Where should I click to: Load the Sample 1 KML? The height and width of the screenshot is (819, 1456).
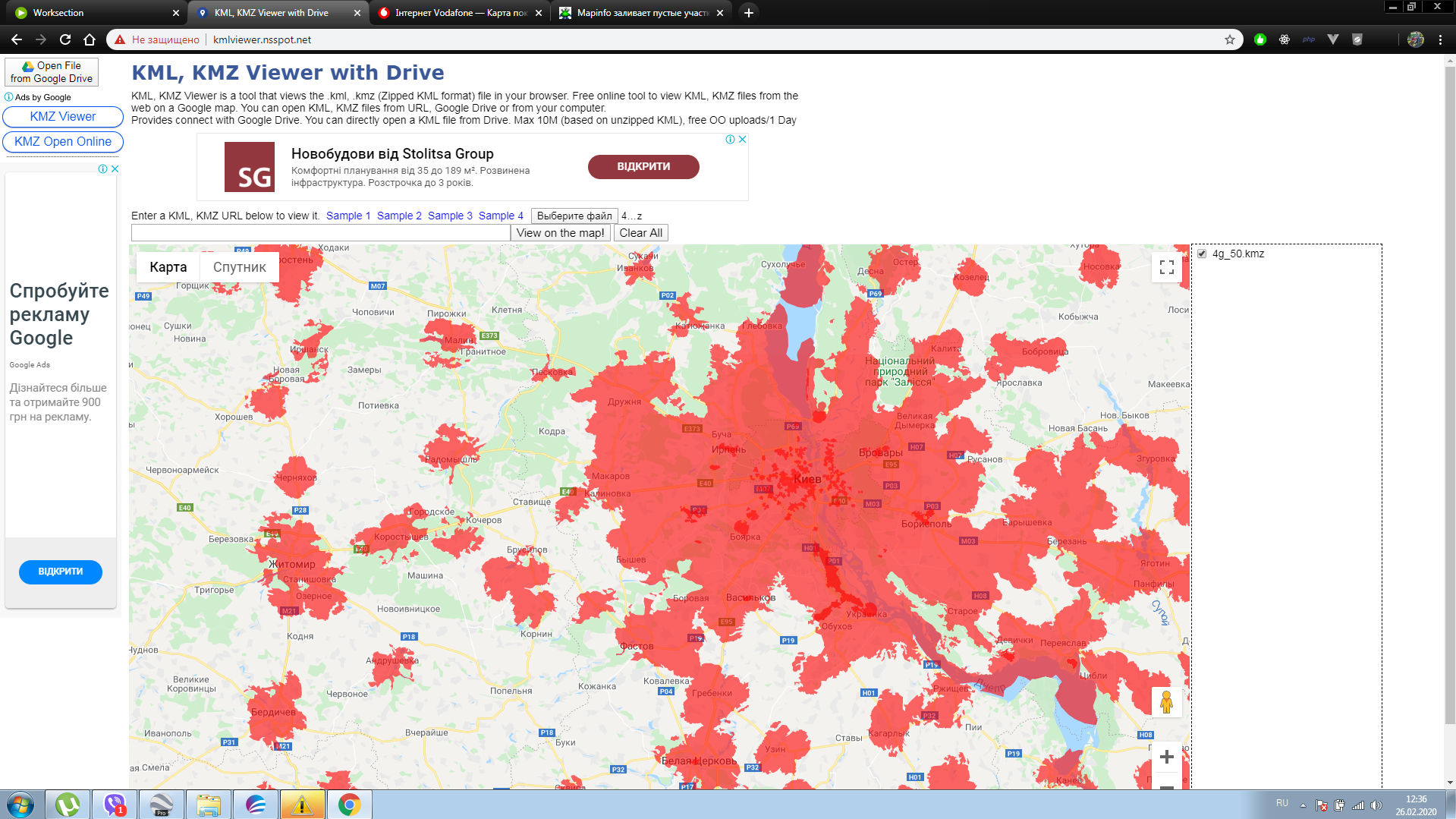pyautogui.click(x=348, y=216)
